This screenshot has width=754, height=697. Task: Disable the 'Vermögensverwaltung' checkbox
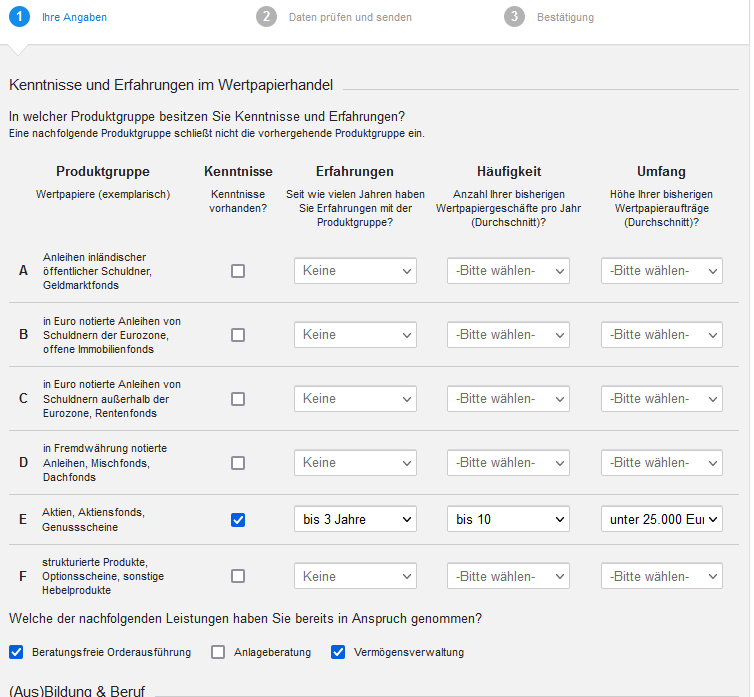(338, 652)
